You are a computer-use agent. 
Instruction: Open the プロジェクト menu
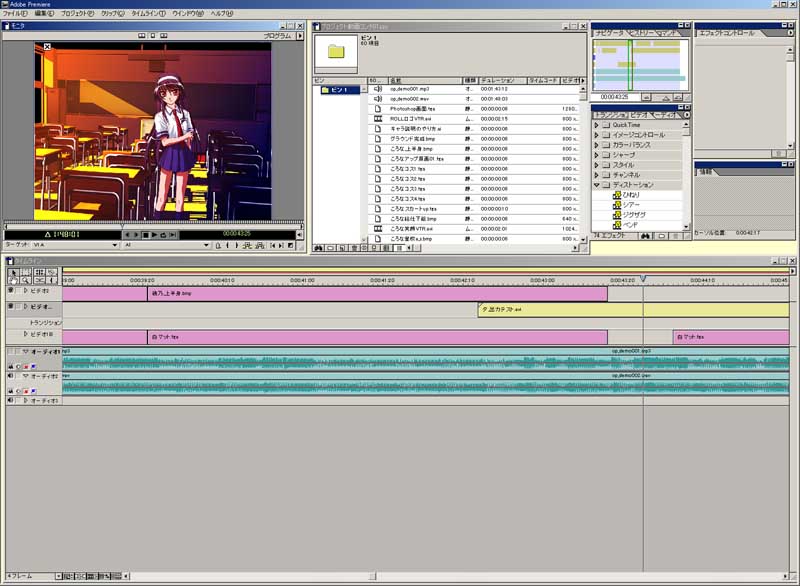coord(78,14)
